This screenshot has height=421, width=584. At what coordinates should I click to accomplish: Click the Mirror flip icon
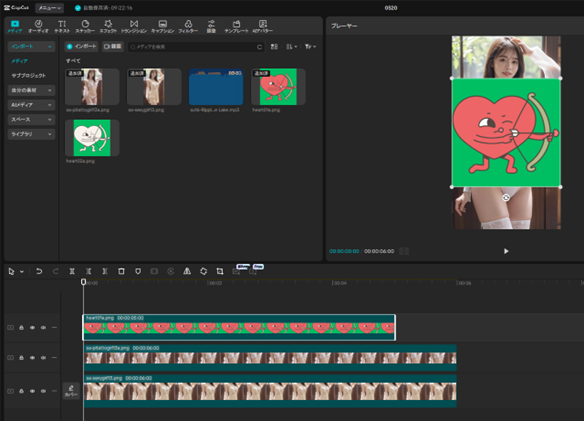point(187,271)
